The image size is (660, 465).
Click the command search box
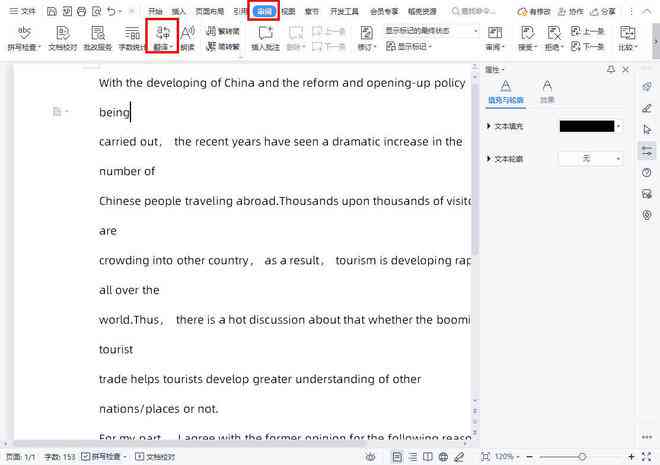pyautogui.click(x=475, y=11)
